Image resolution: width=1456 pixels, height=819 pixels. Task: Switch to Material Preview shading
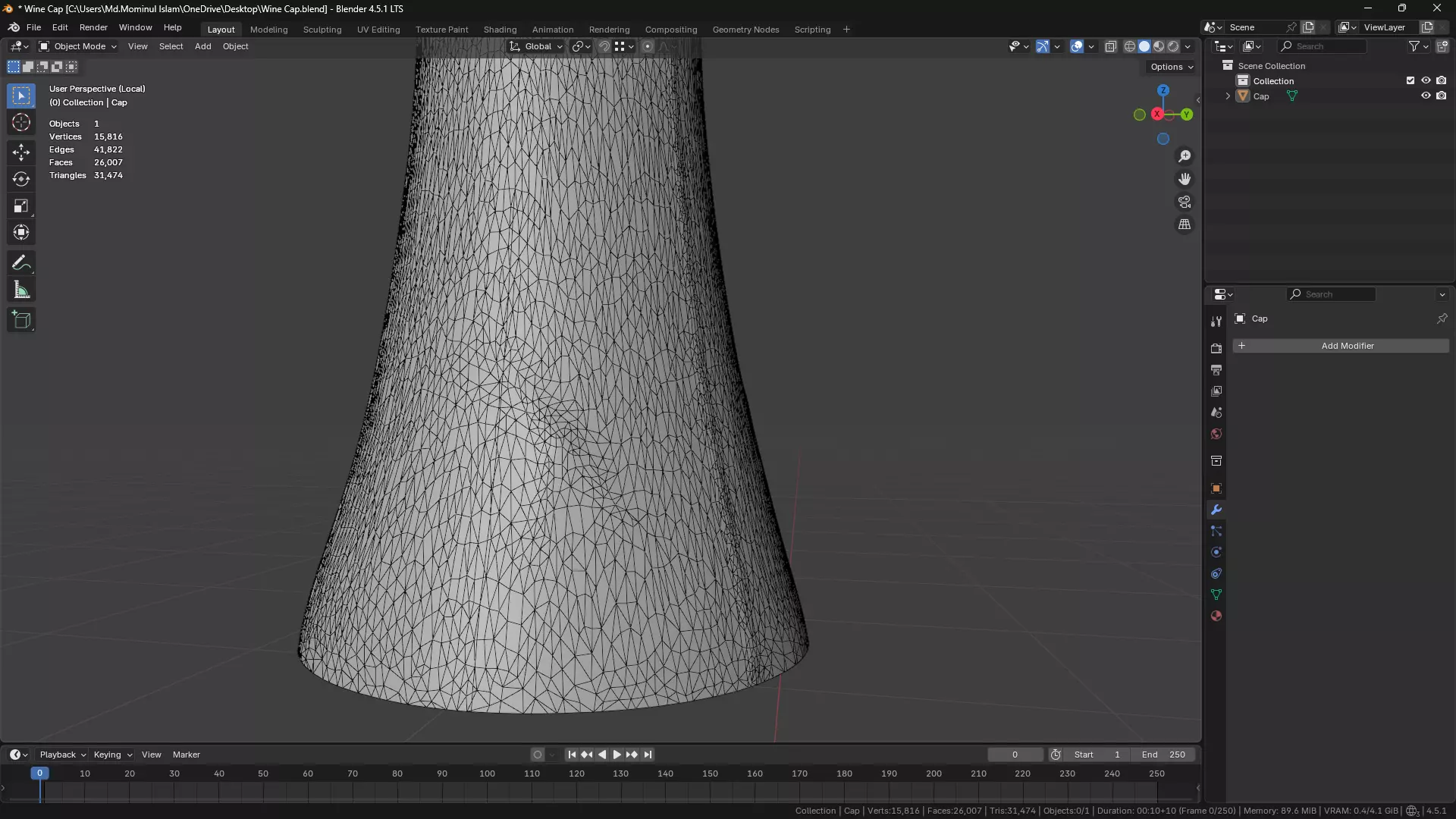coord(1159,46)
